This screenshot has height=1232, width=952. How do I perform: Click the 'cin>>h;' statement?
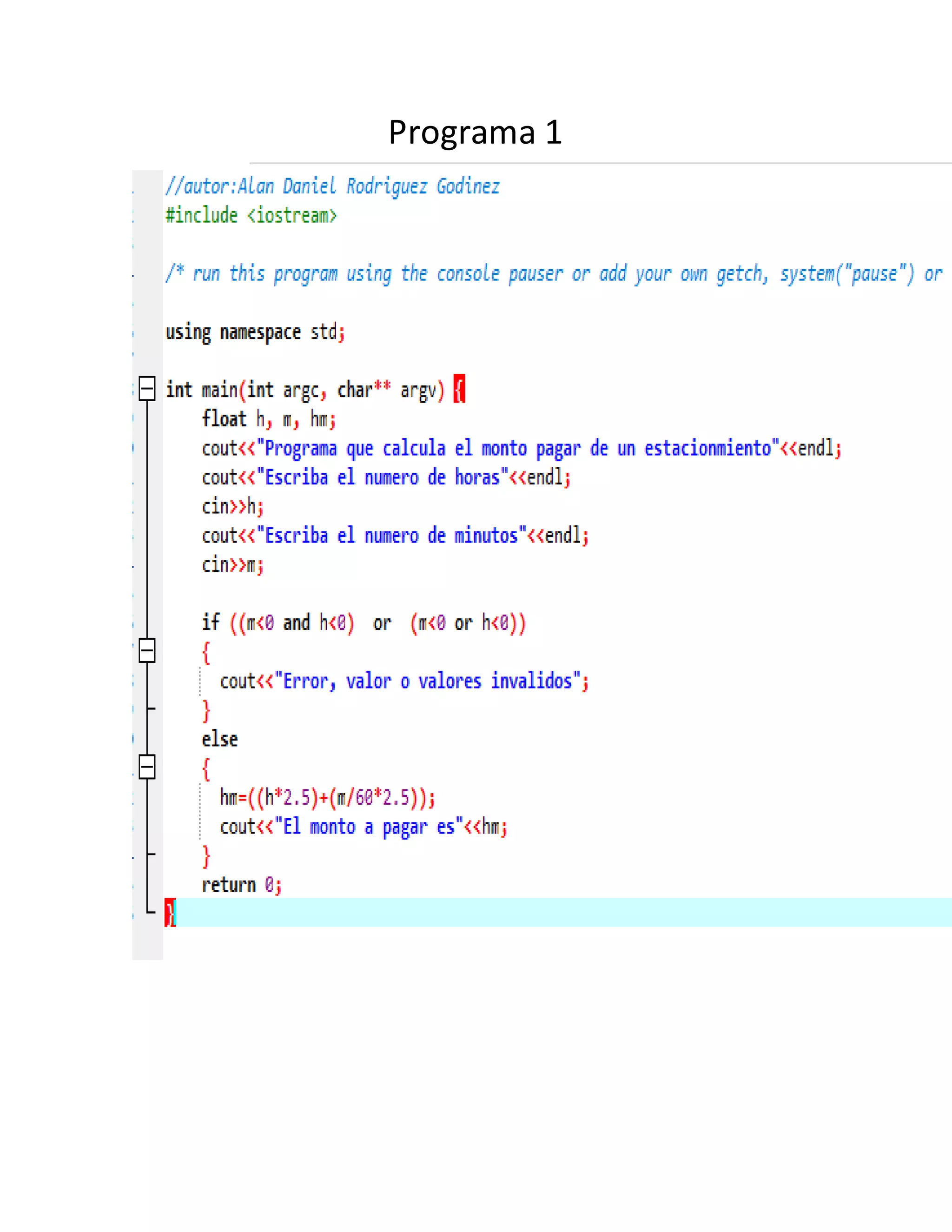(232, 507)
